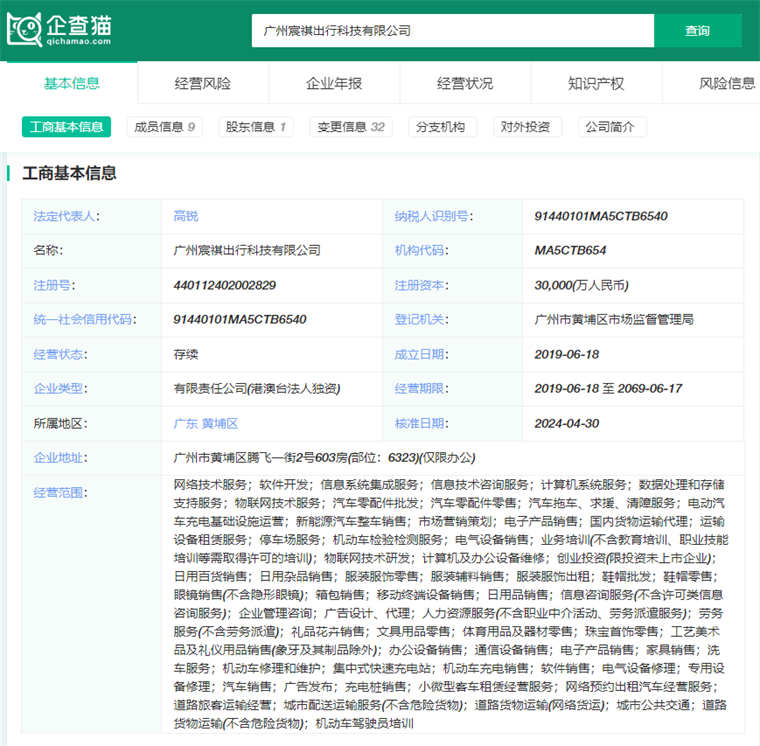Click the address 广州市黄埔区腾飞一街2号603房

click(x=261, y=458)
